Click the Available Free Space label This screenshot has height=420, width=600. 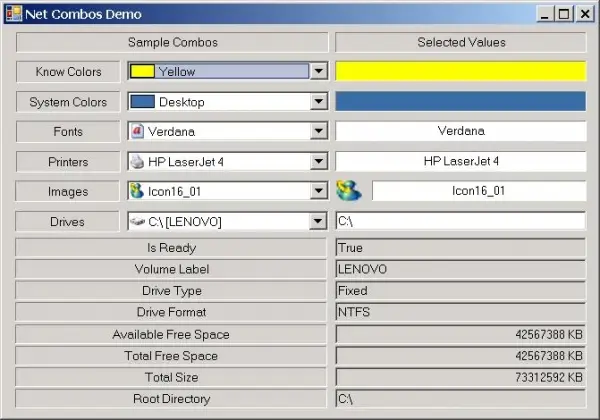click(171, 334)
